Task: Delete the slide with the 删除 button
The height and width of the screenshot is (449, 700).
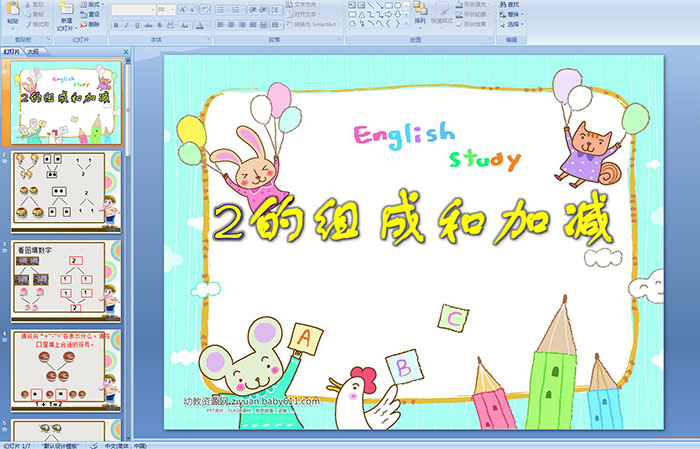Action: 91,24
